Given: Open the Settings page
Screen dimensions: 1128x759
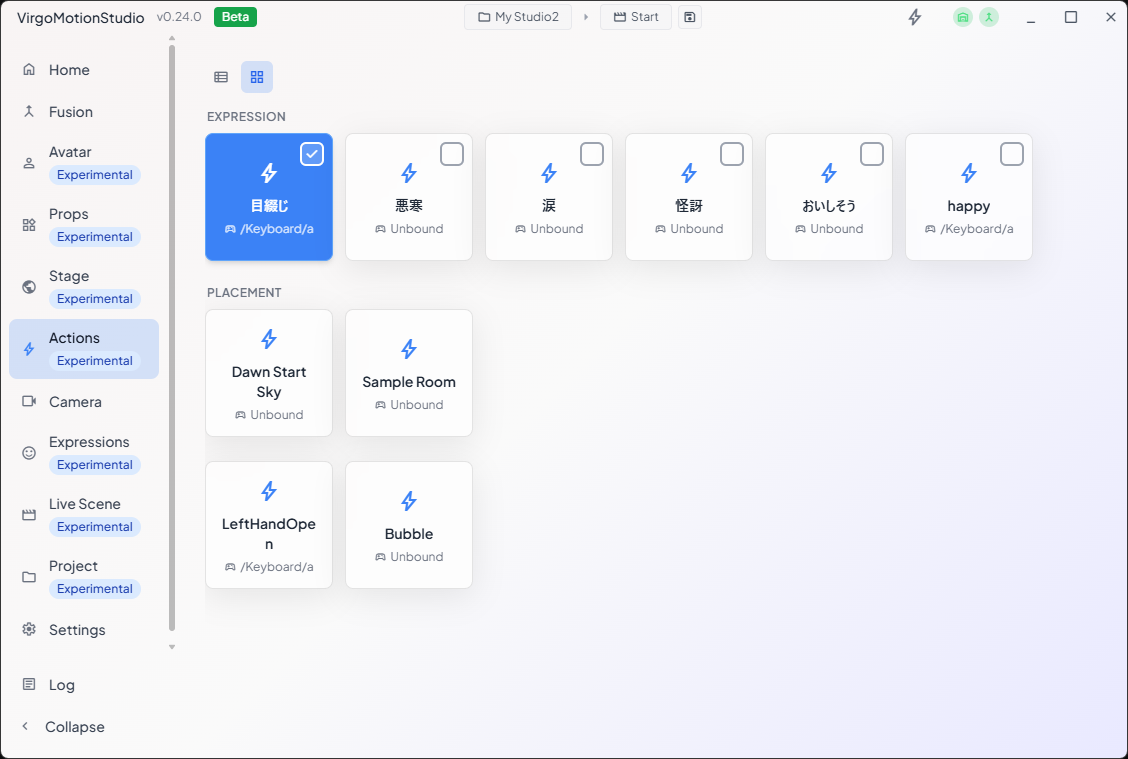Looking at the screenshot, I should 84,630.
